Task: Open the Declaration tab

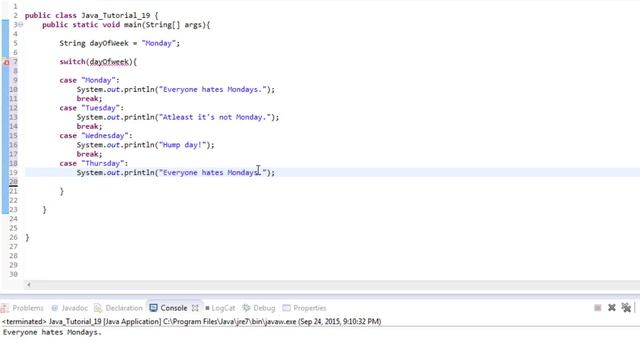Action: point(118,308)
